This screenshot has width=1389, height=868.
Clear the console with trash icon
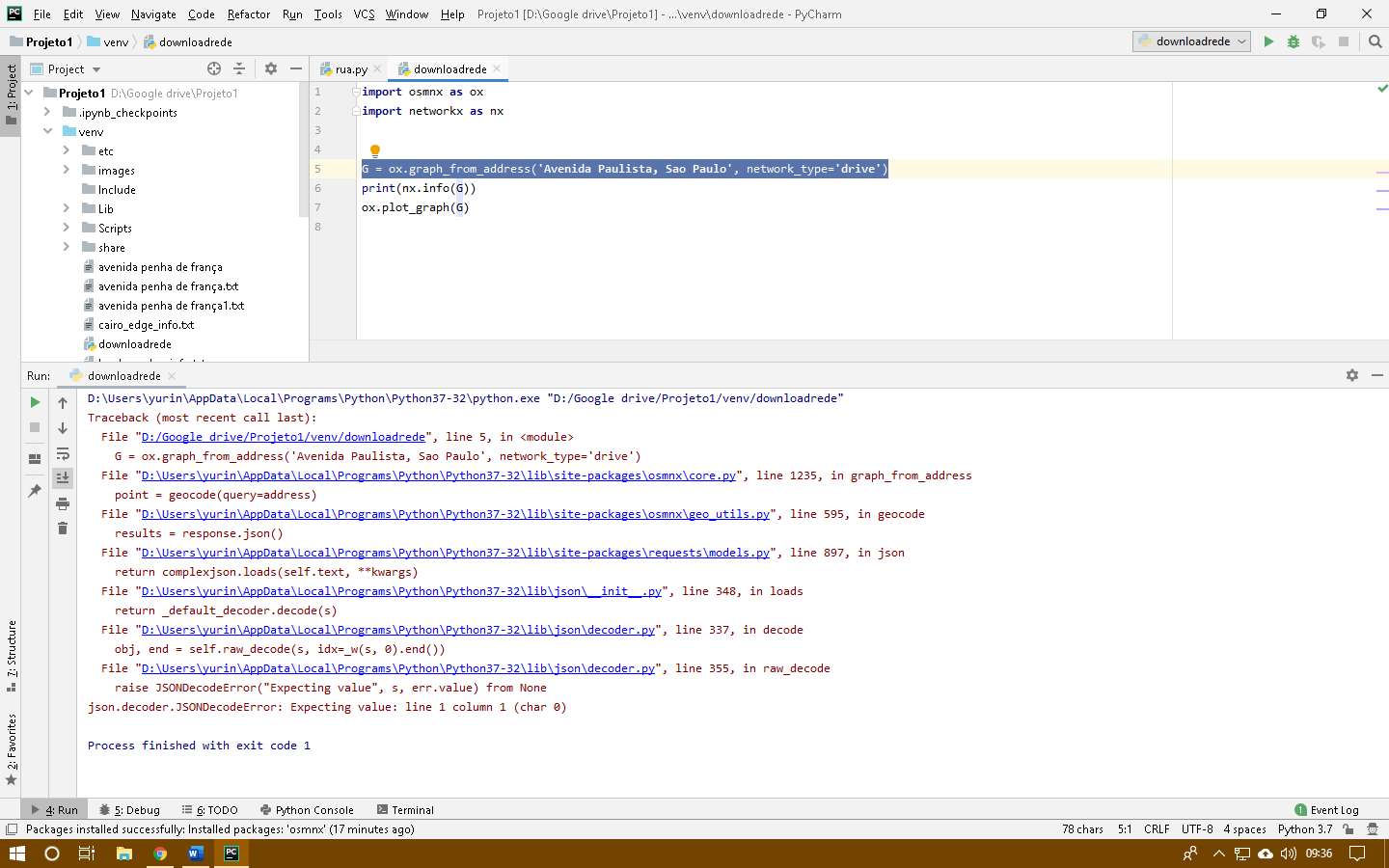point(63,528)
